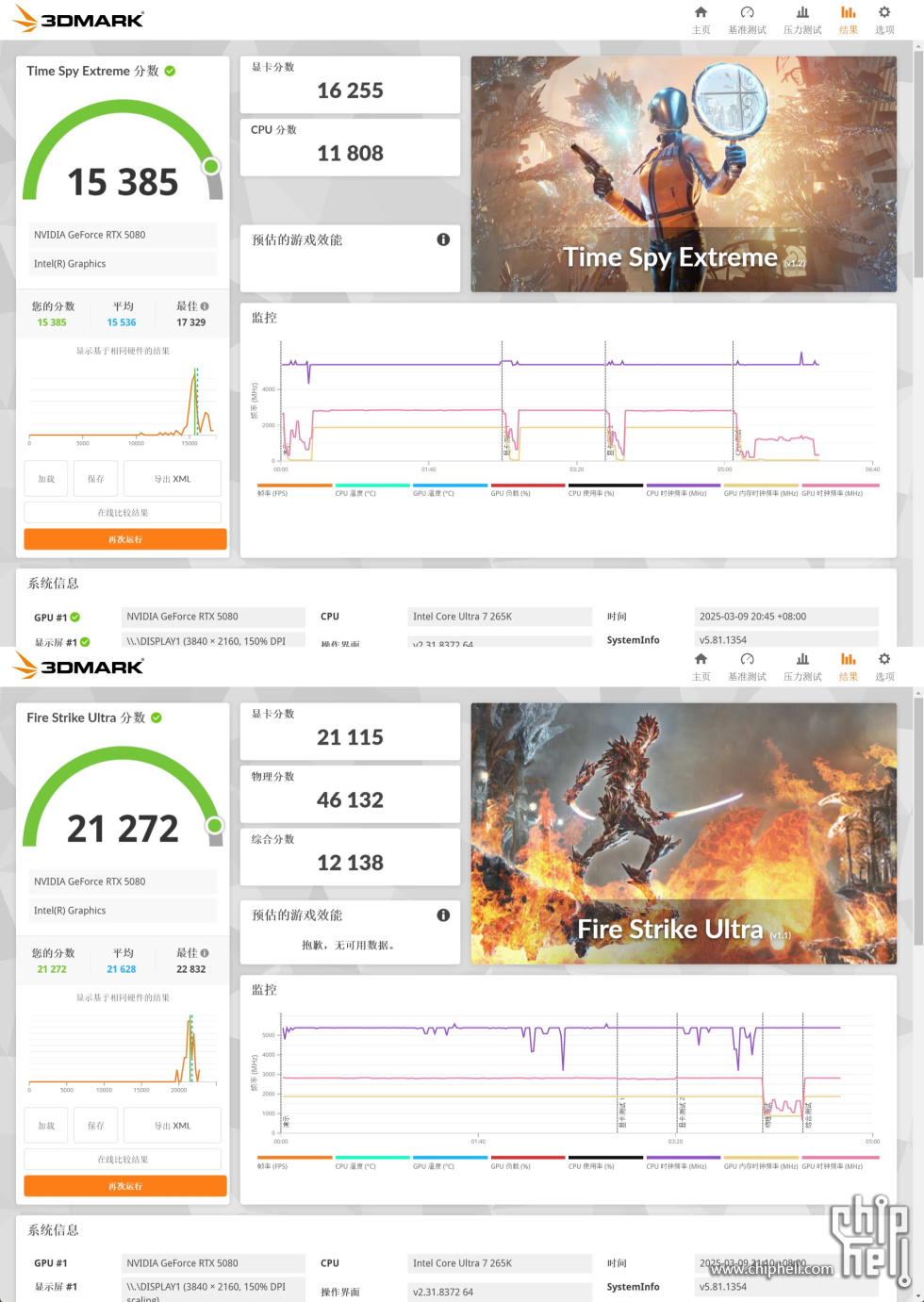Click 导出 XML button in Time Spy Extreme window
This screenshot has height=1302, width=924.
[173, 479]
